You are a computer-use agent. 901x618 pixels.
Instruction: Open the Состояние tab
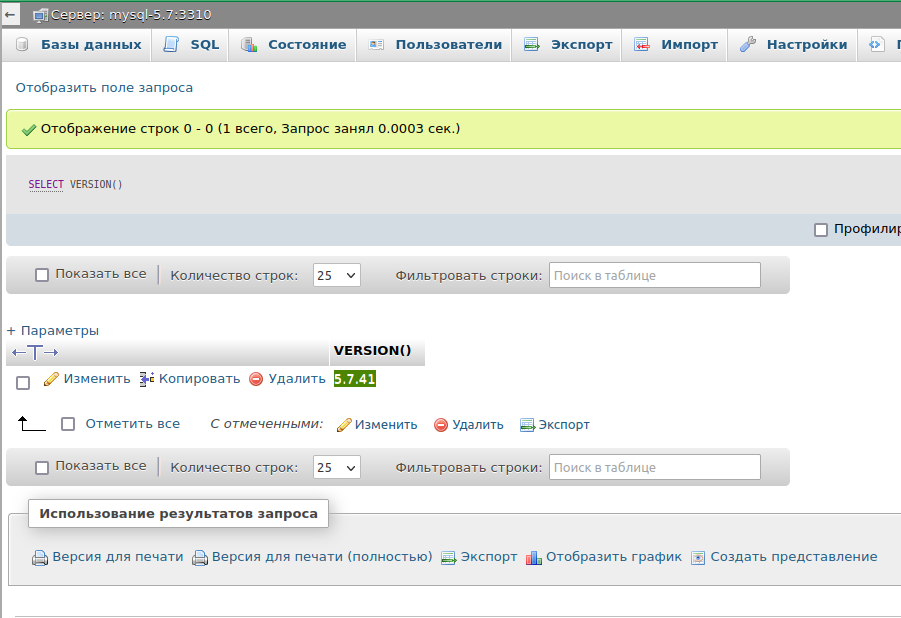[293, 45]
